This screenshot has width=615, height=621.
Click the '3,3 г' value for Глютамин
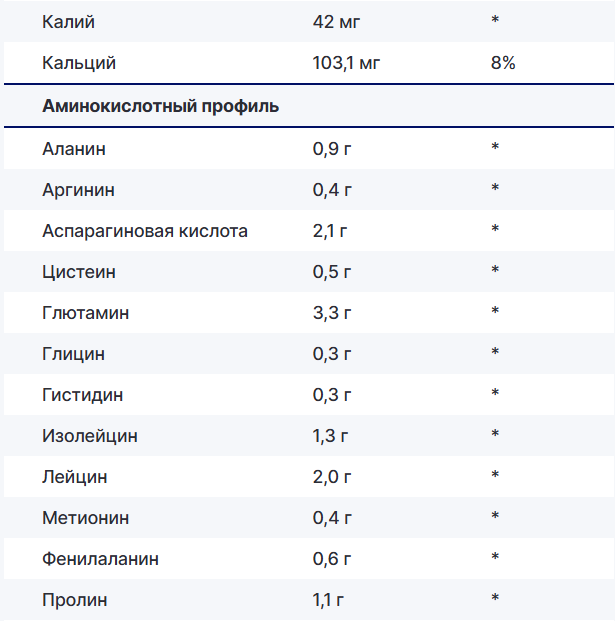(x=332, y=313)
